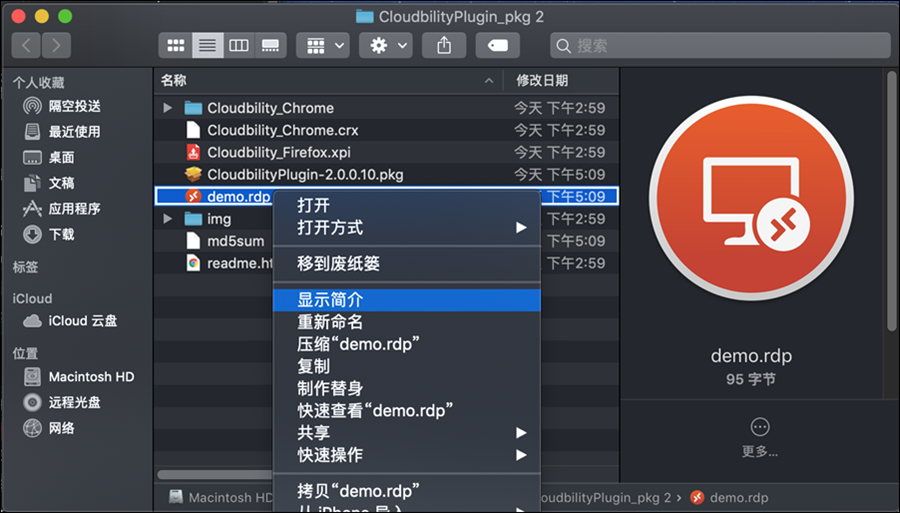Click the preview pane vertical scrollbar
The image size is (900, 513).
click(891, 201)
